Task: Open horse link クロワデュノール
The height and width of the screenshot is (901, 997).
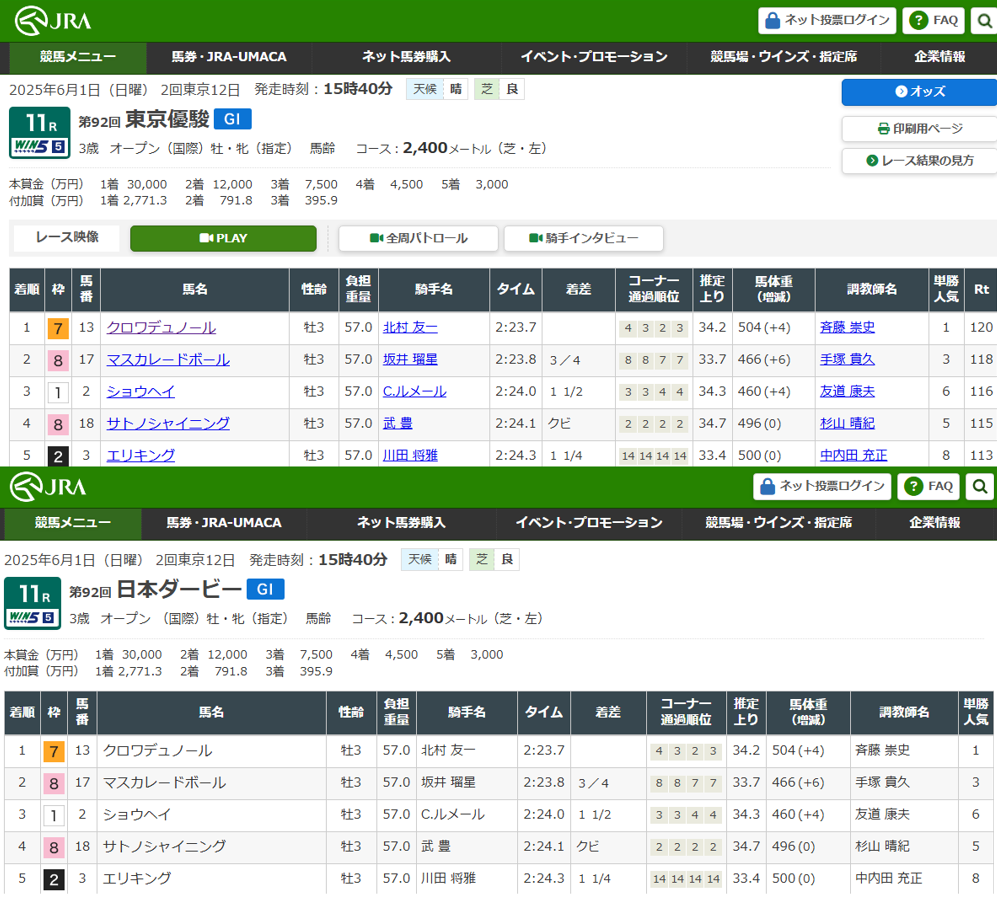Action: (x=161, y=328)
